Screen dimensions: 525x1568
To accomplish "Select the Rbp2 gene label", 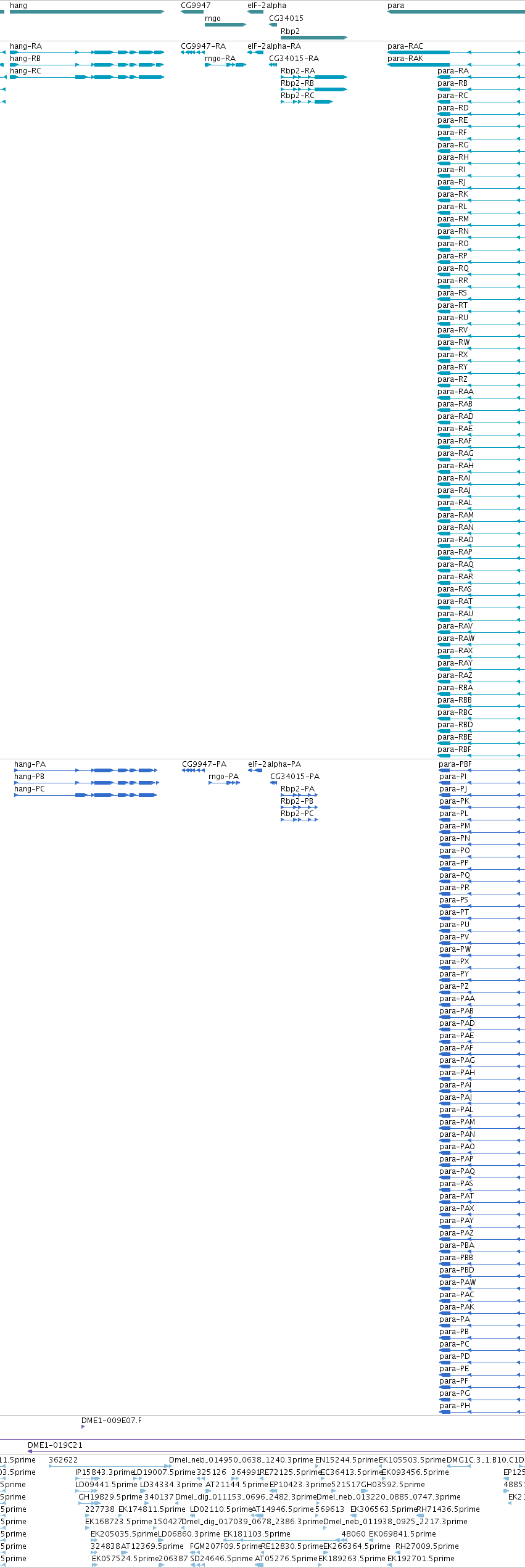I will point(290,31).
